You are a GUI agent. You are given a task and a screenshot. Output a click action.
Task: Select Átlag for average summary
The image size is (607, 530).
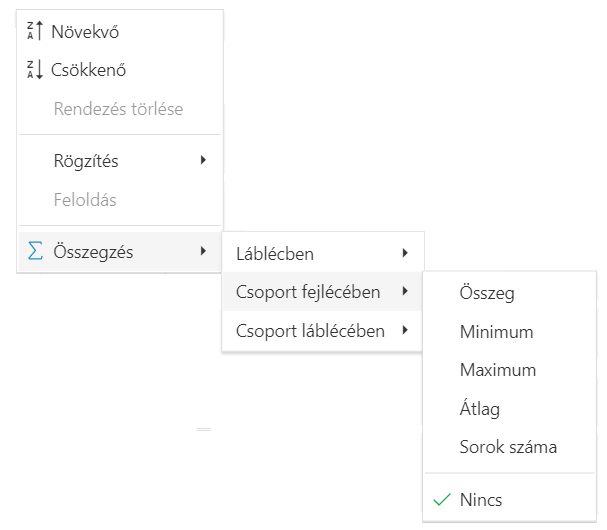click(480, 409)
